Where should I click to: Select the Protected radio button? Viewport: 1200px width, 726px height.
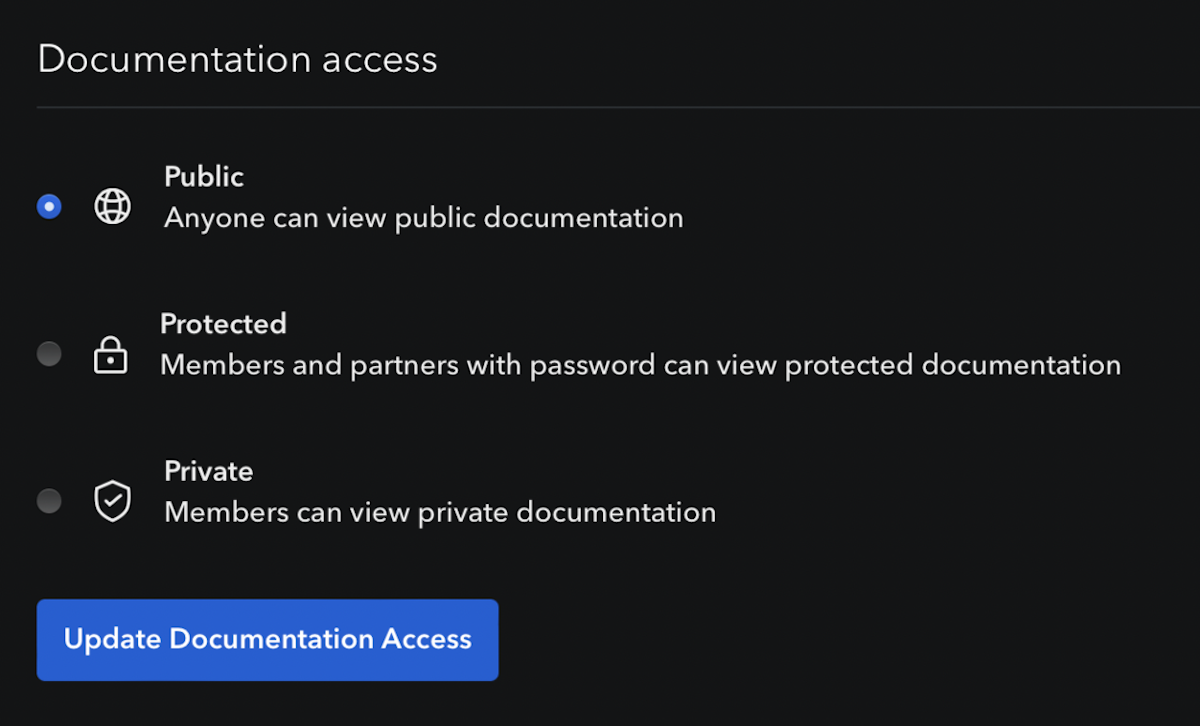coord(49,353)
